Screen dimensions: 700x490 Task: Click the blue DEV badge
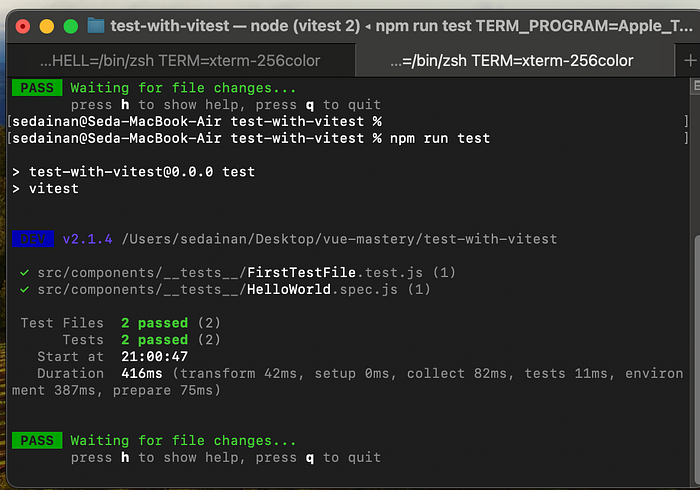point(33,239)
